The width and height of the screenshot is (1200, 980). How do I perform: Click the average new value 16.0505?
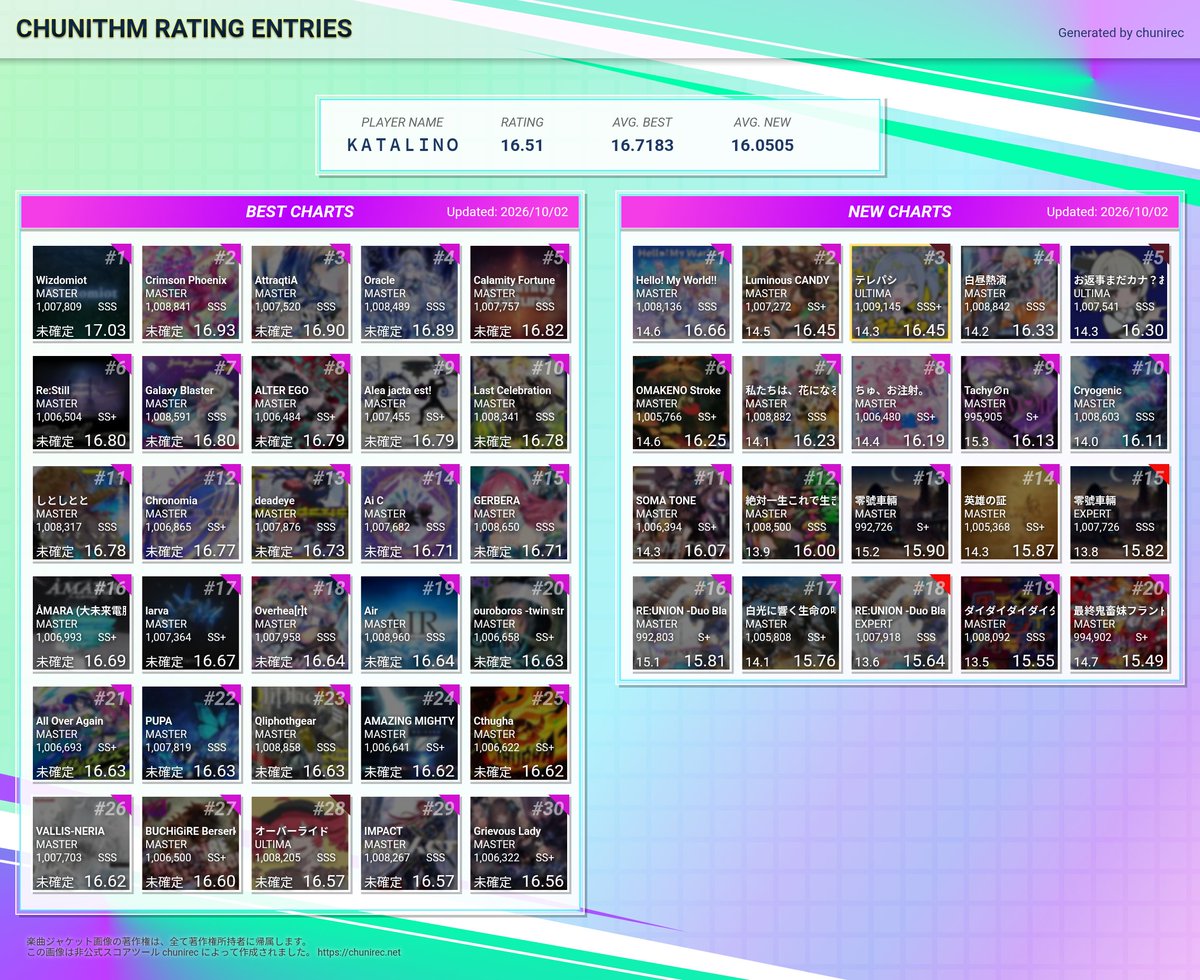[762, 145]
